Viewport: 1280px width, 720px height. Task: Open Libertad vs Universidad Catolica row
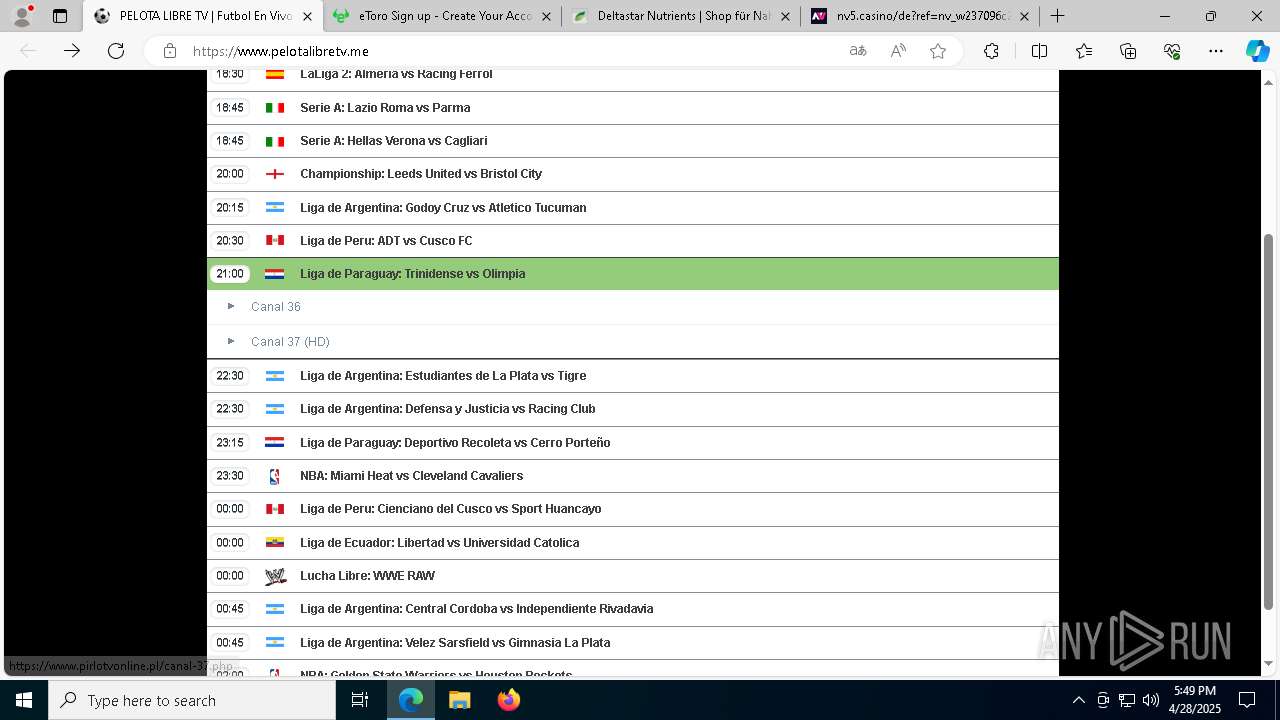click(x=633, y=543)
